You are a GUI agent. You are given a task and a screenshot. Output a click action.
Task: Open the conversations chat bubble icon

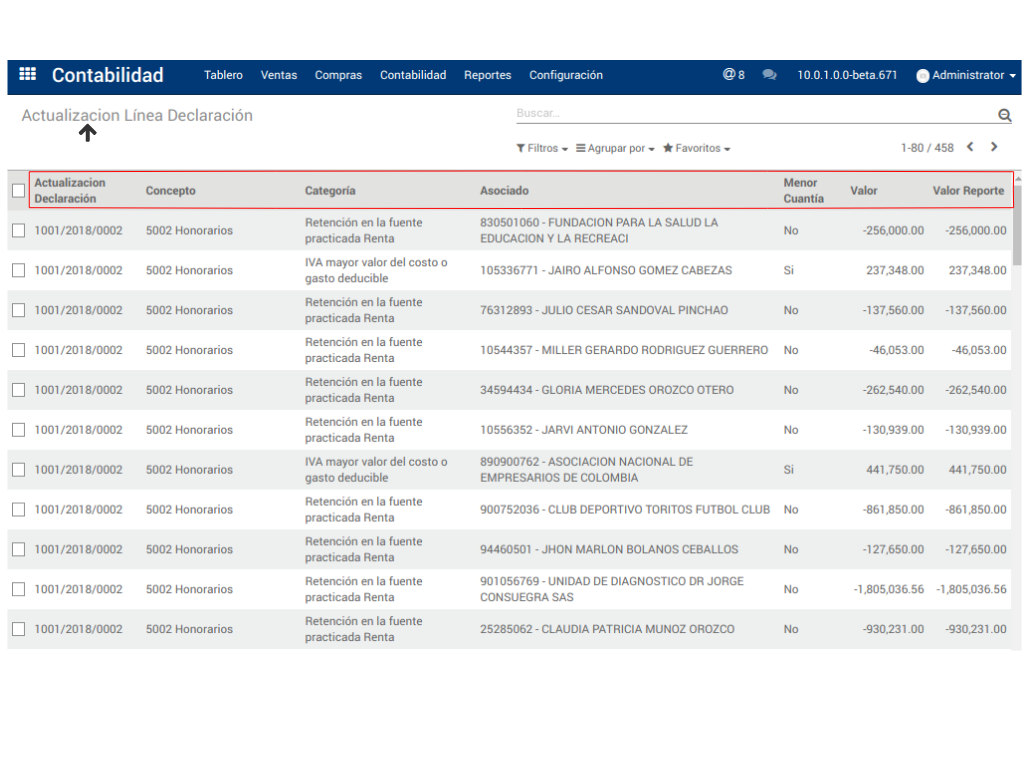coord(769,75)
